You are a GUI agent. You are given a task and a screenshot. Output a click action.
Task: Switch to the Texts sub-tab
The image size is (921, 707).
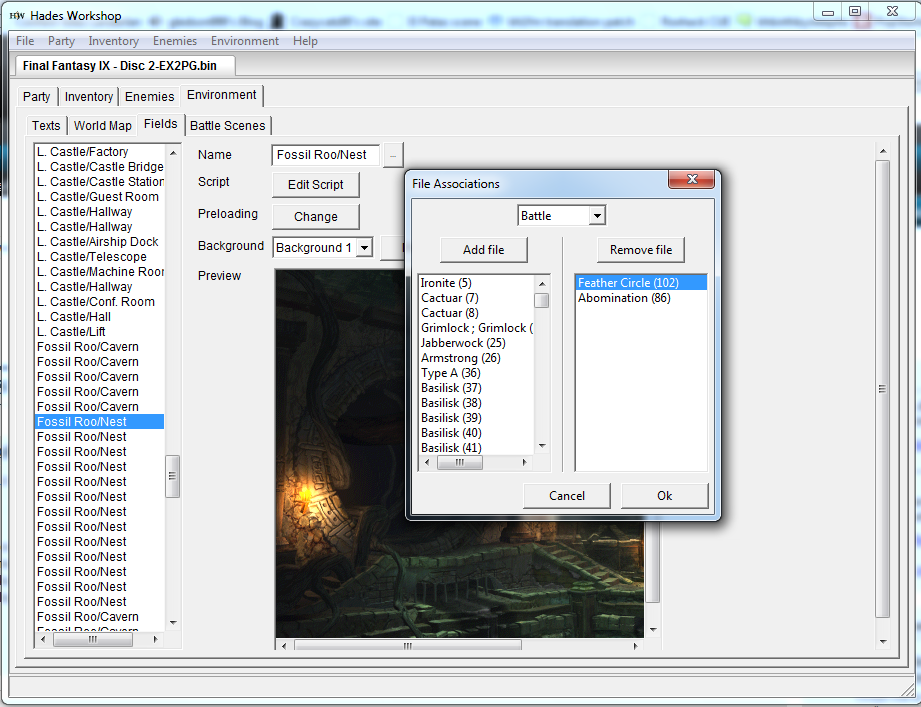(46, 126)
